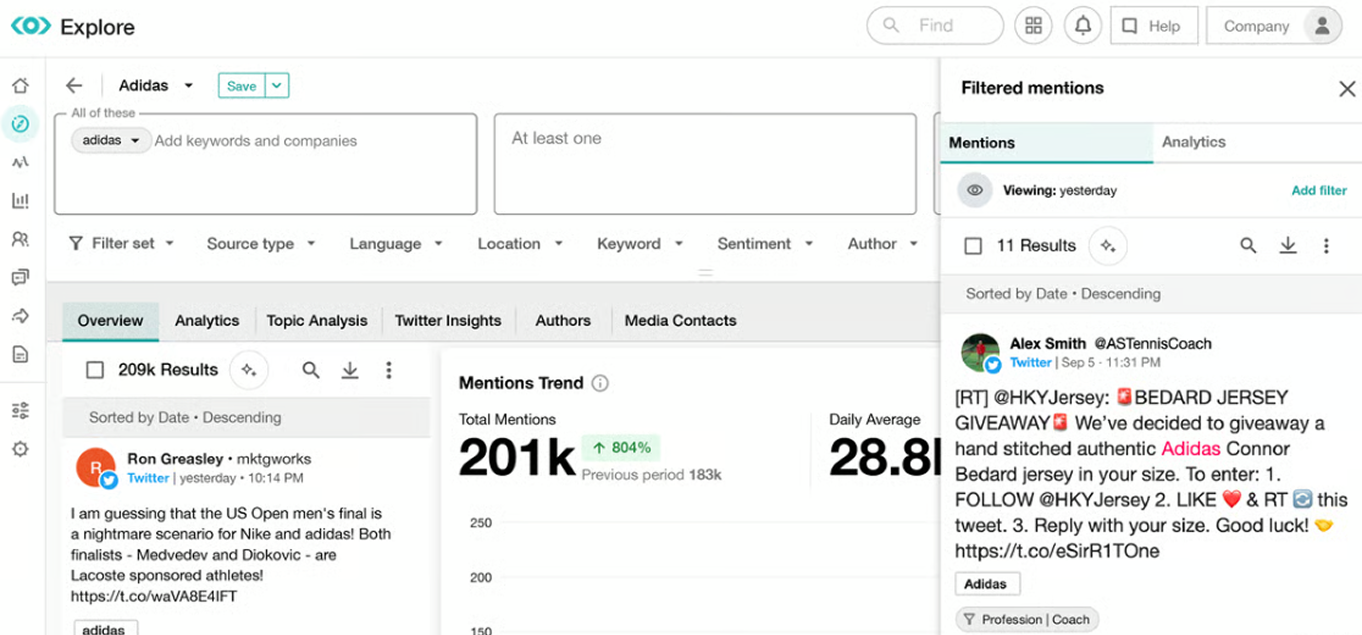Screen dimensions: 1362x635
Task: Open the apps grid icon
Action: coord(1033,26)
